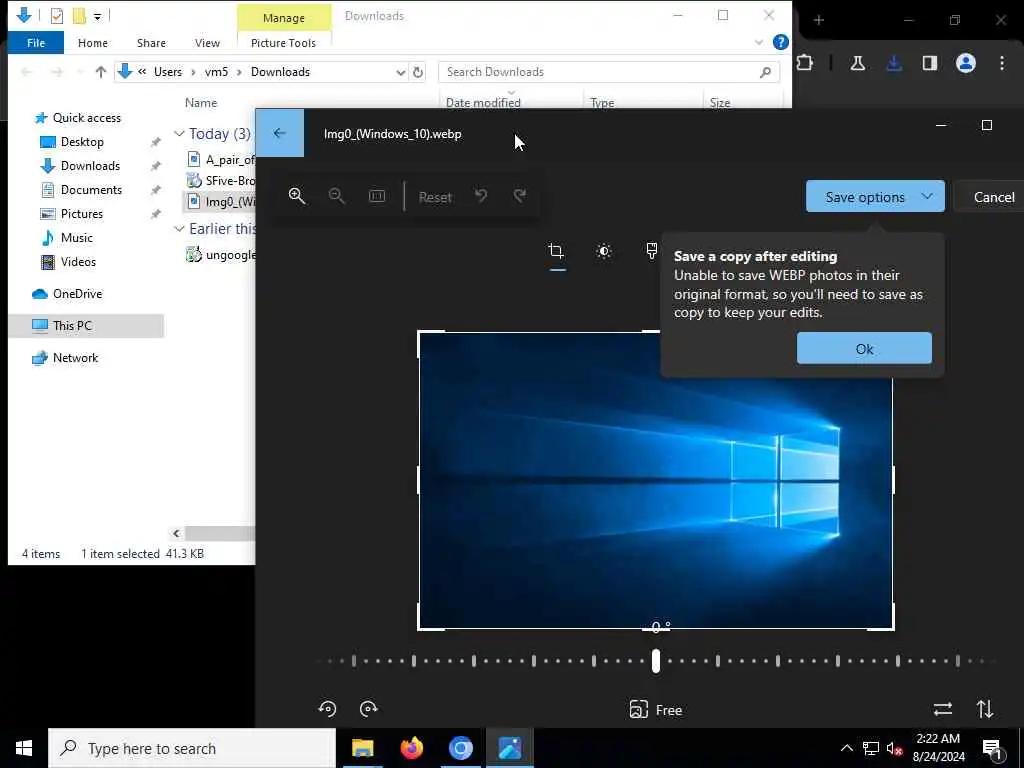The width and height of the screenshot is (1024, 768).
Task: Click the straighten slider handle
Action: click(x=656, y=661)
